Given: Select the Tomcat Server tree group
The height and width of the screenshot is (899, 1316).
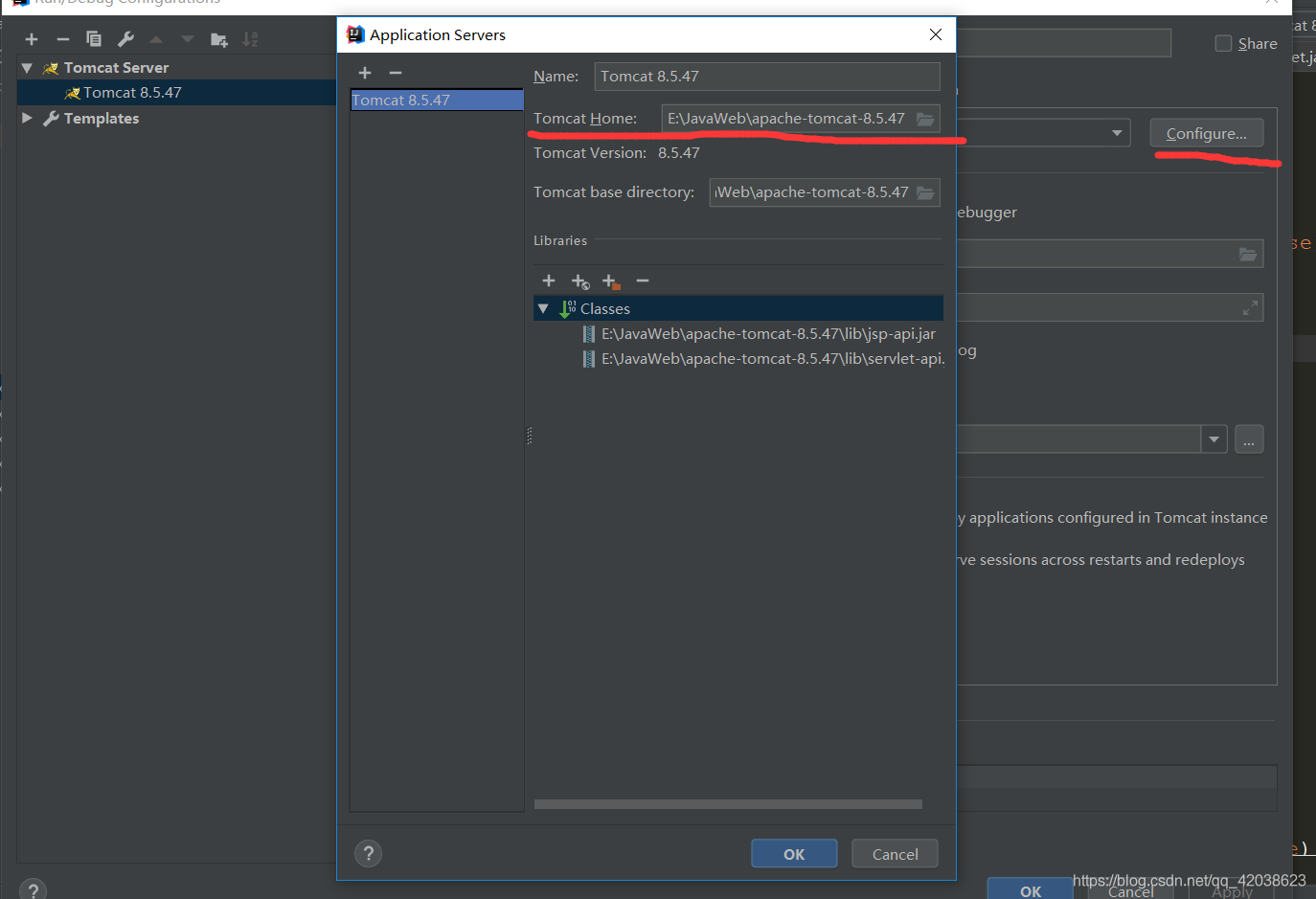Looking at the screenshot, I should [116, 68].
